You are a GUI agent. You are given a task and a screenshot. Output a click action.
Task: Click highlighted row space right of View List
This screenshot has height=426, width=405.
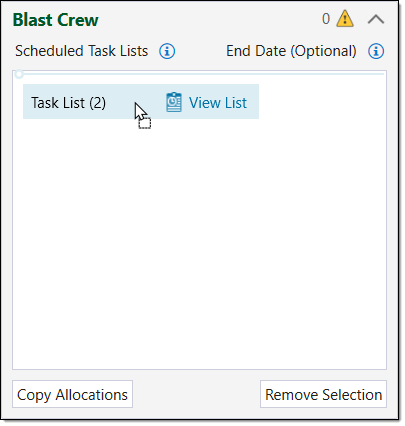253,102
